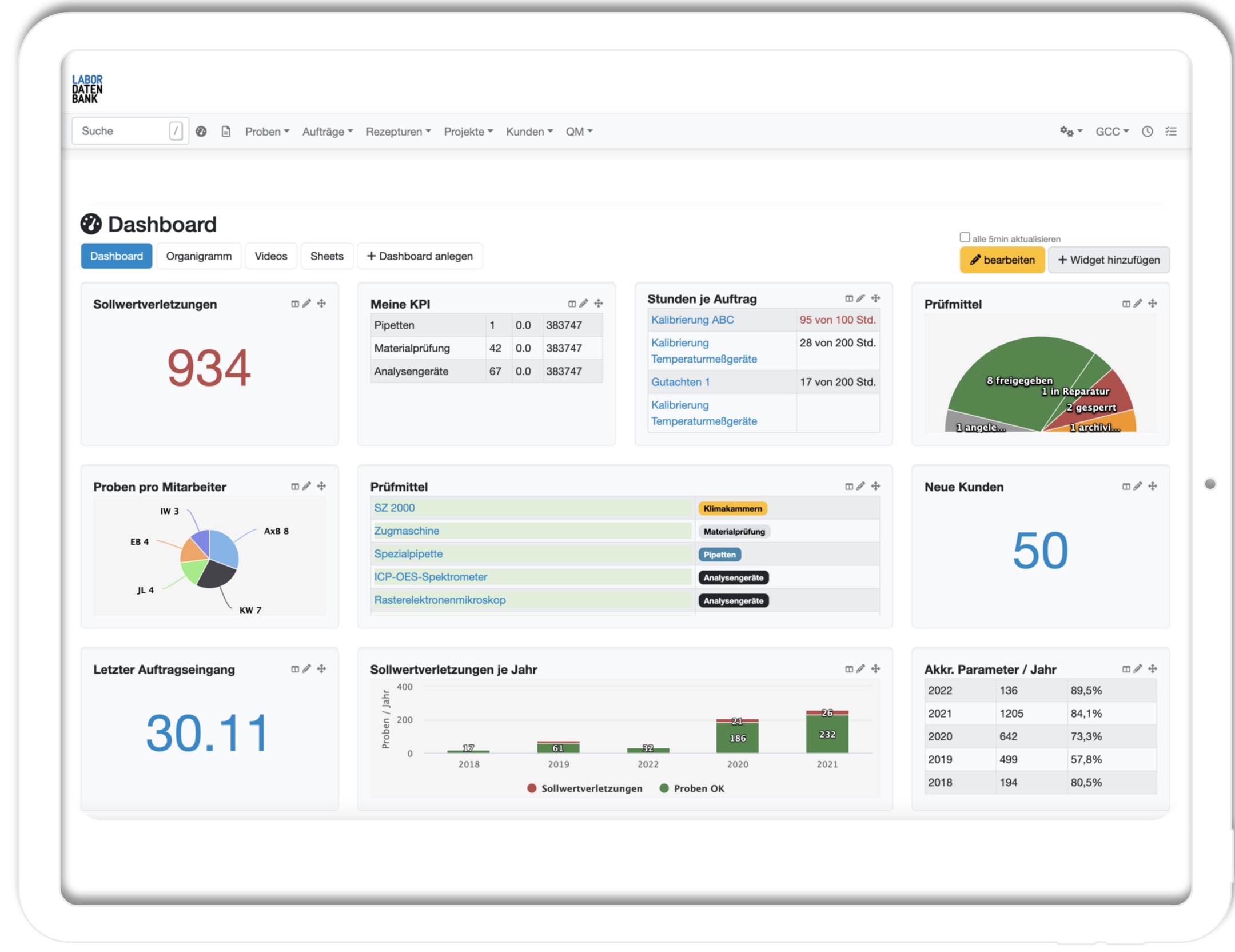Click the move icon on the Prüfmittel gauge widget
This screenshot has height=952, width=1235.
coord(1153,304)
